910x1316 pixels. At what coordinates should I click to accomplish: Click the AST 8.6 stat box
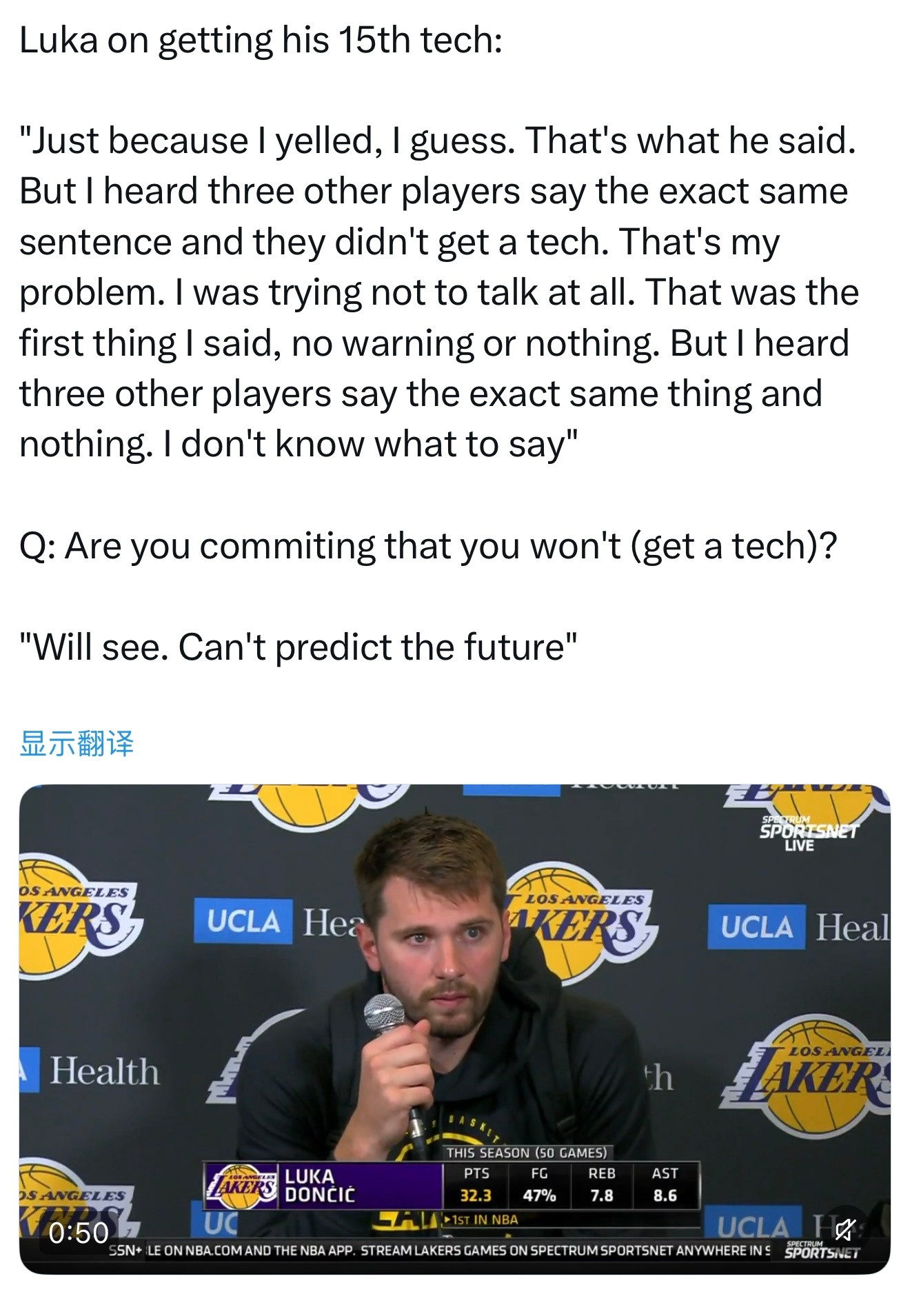coord(665,1185)
